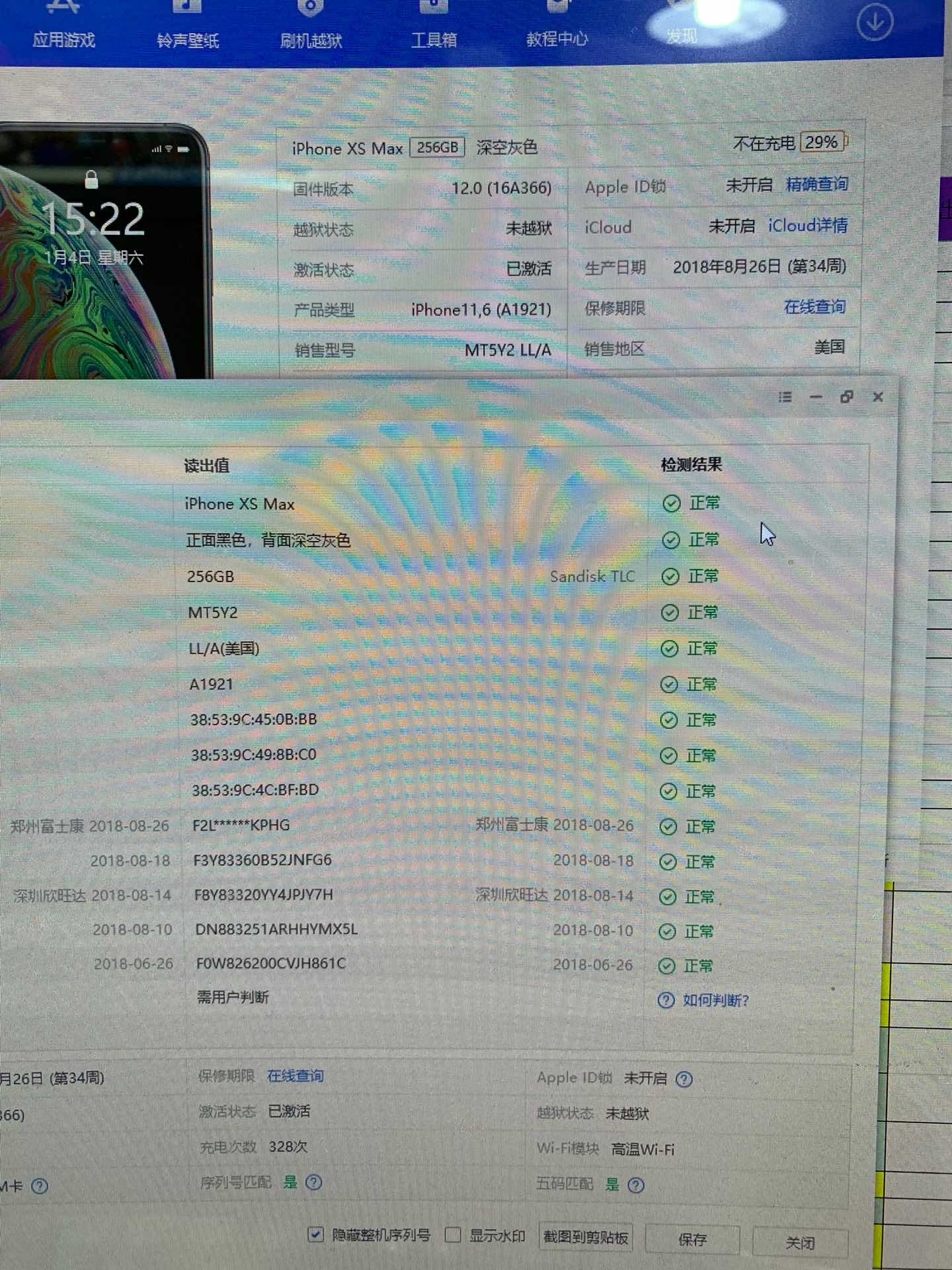Switch to 刷机越狱 tab

pyautogui.click(x=311, y=40)
